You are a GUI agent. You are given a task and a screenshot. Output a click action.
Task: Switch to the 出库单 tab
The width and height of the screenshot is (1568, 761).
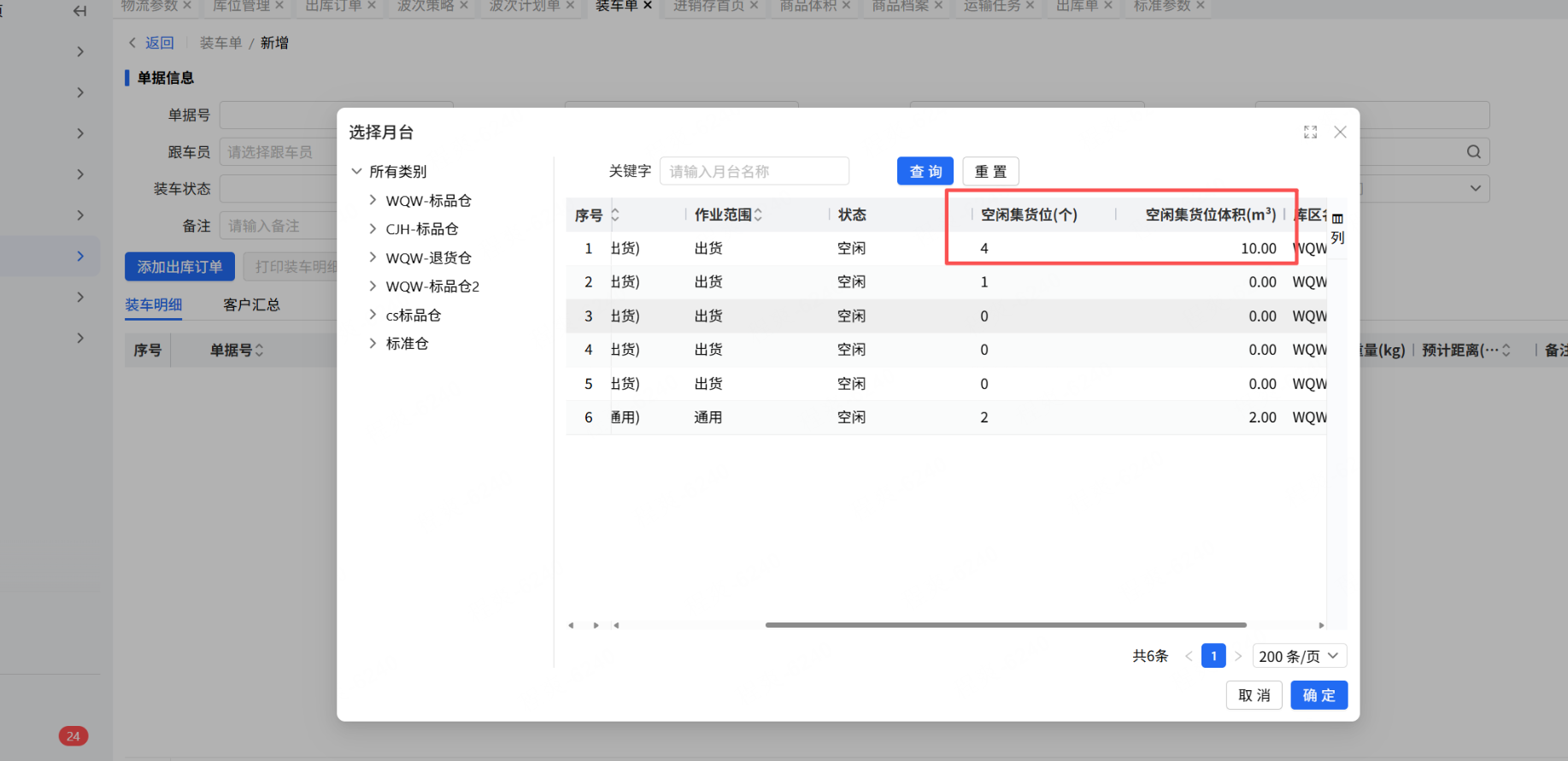click(x=1077, y=5)
